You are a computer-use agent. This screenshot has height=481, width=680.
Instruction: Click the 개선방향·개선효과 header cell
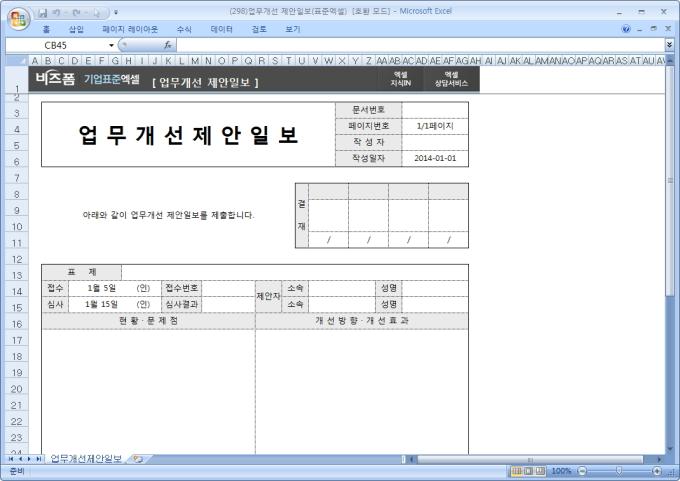click(362, 321)
